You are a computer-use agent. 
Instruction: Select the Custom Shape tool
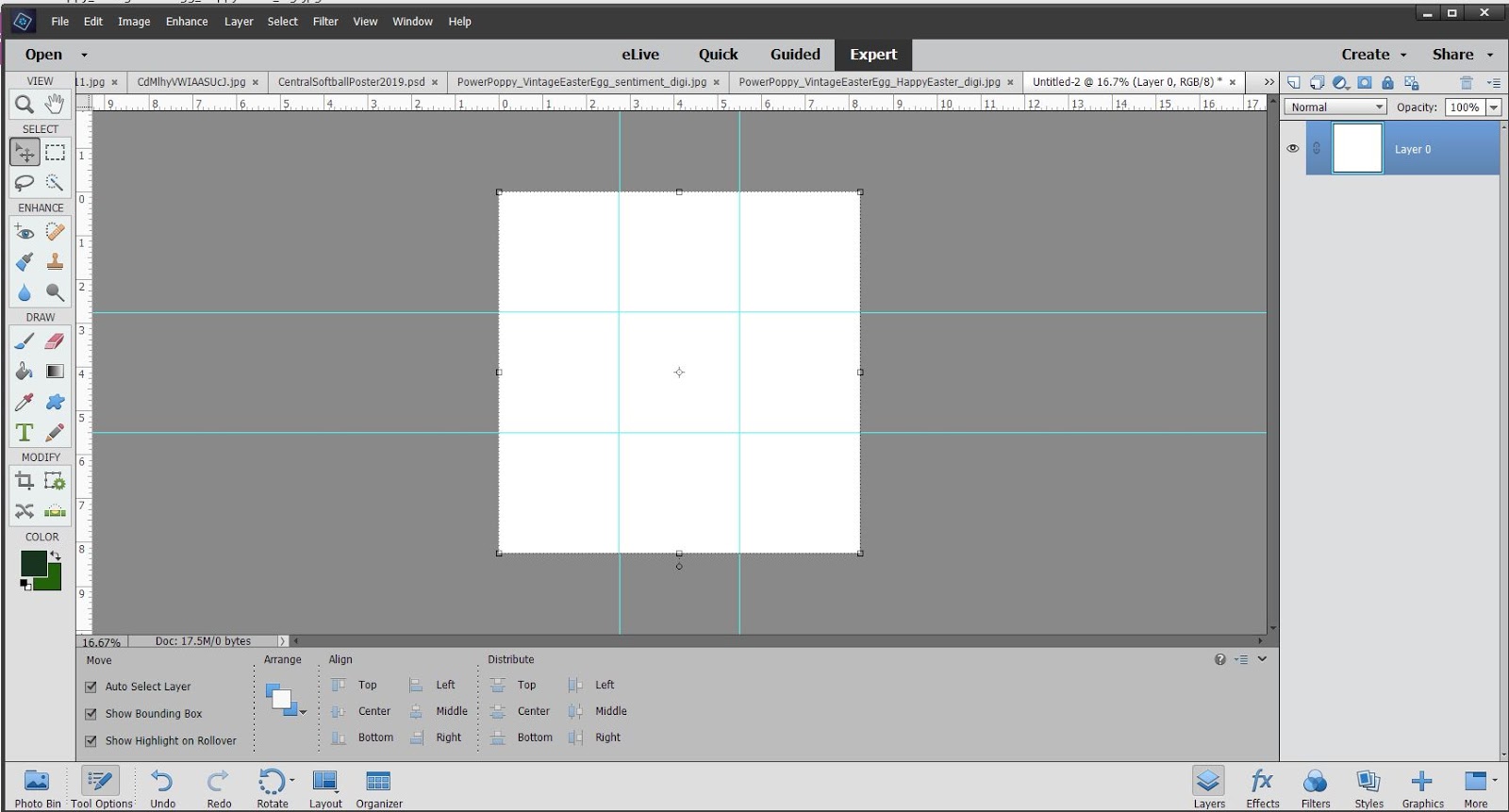(x=56, y=403)
